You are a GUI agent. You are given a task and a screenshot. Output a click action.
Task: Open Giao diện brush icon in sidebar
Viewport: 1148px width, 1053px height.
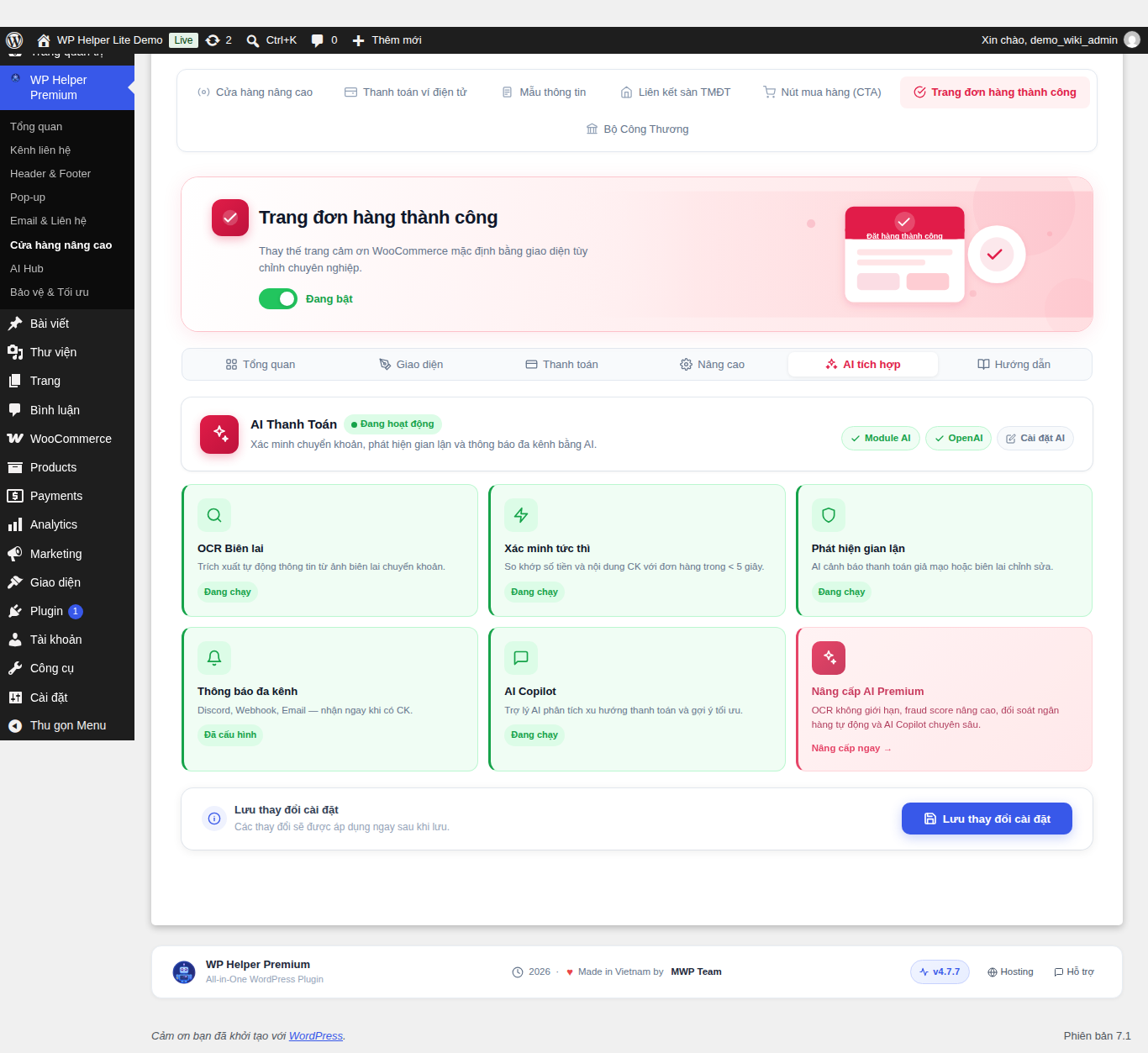[15, 582]
